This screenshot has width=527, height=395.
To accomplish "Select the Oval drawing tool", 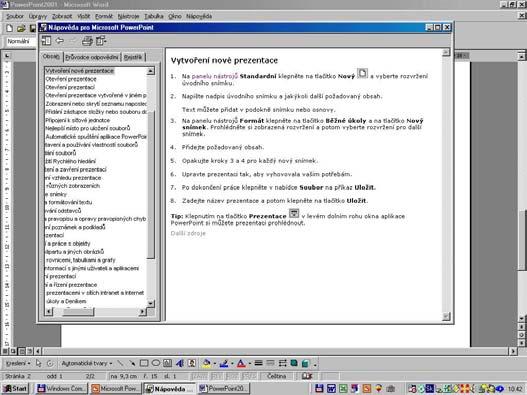I will point(156,363).
